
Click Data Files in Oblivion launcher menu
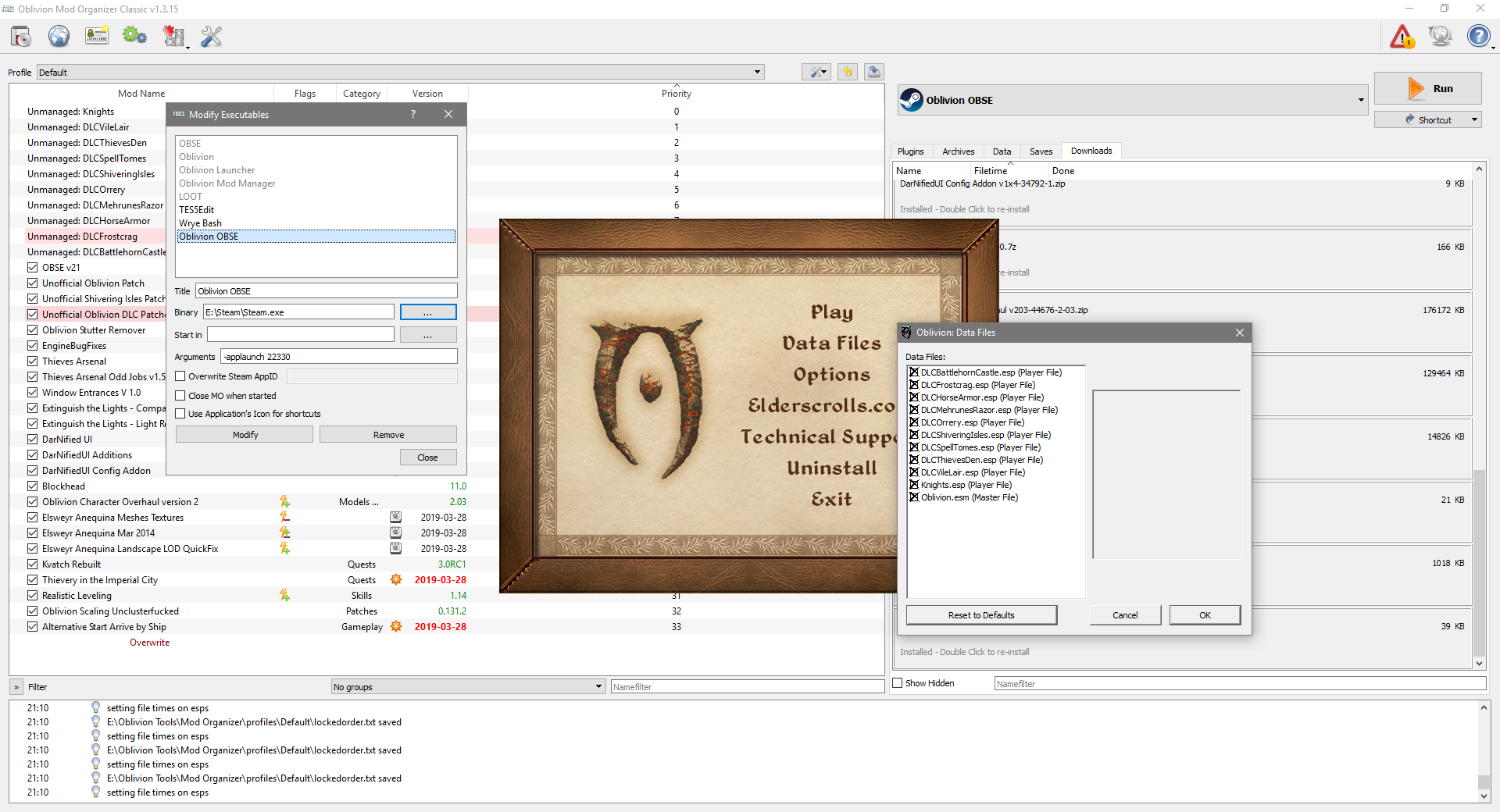831,344
